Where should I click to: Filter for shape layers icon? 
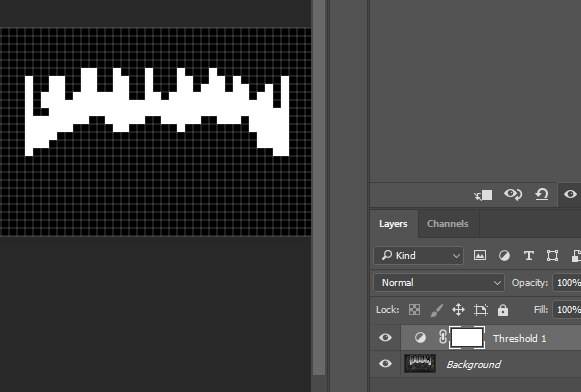pos(552,256)
